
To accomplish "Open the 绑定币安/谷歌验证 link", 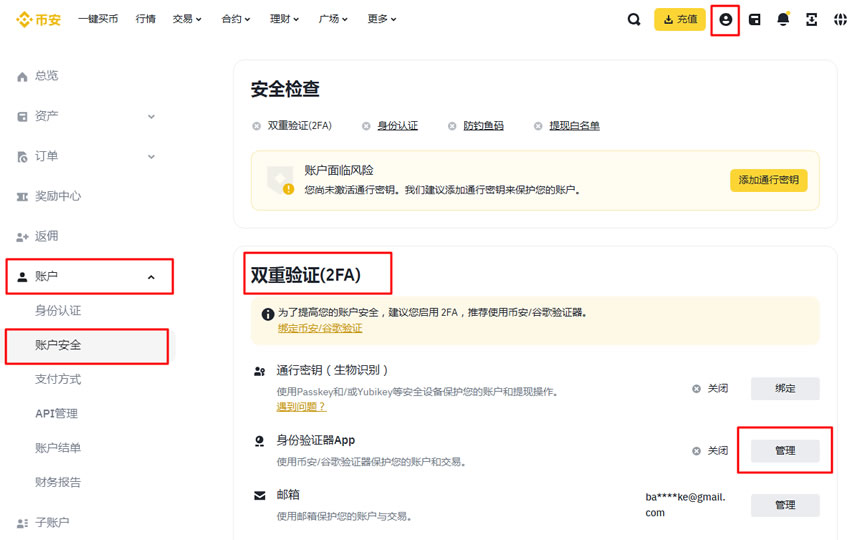I will pos(320,328).
